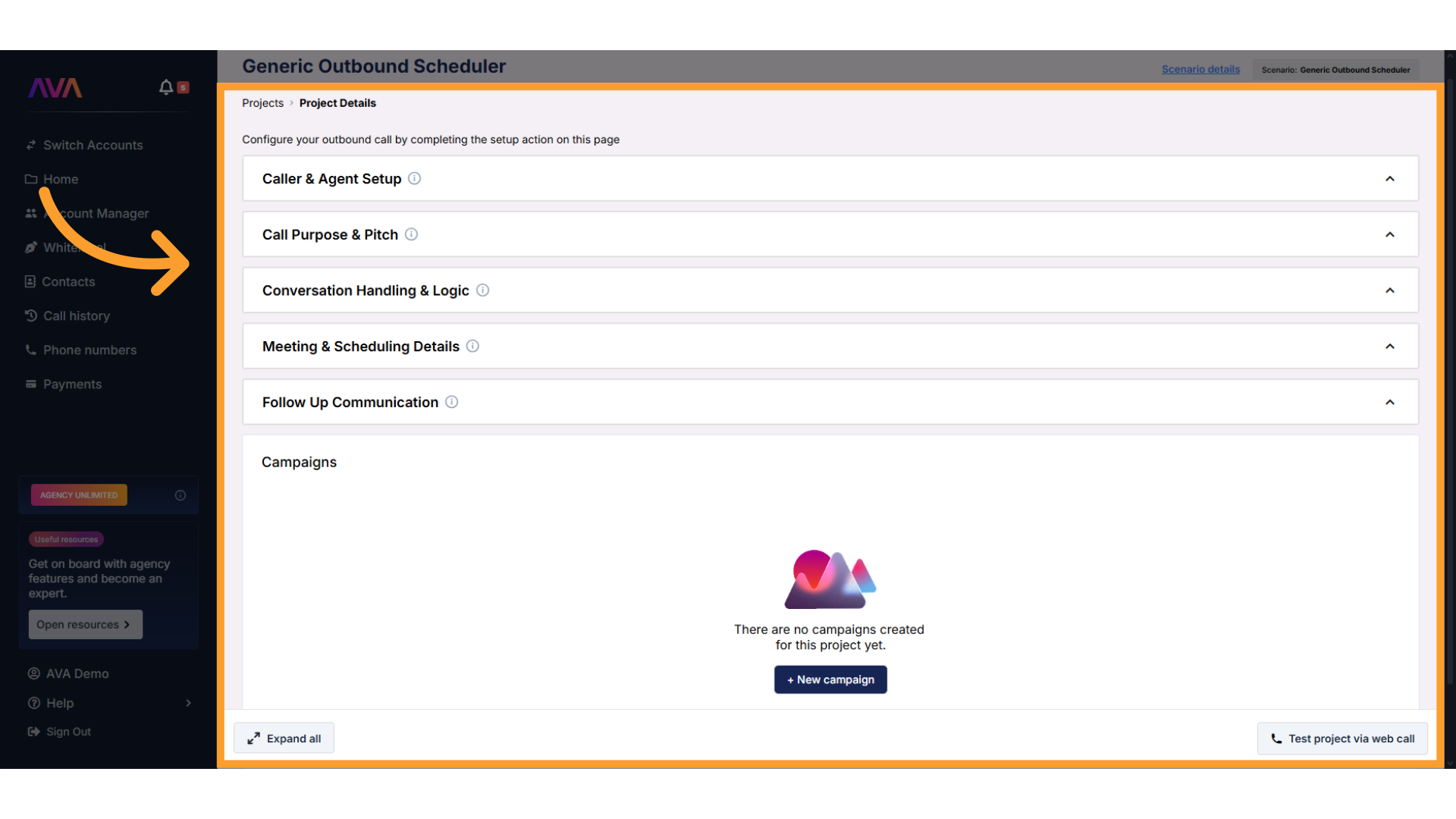Show info for Call Purpose & Pitch

point(412,234)
